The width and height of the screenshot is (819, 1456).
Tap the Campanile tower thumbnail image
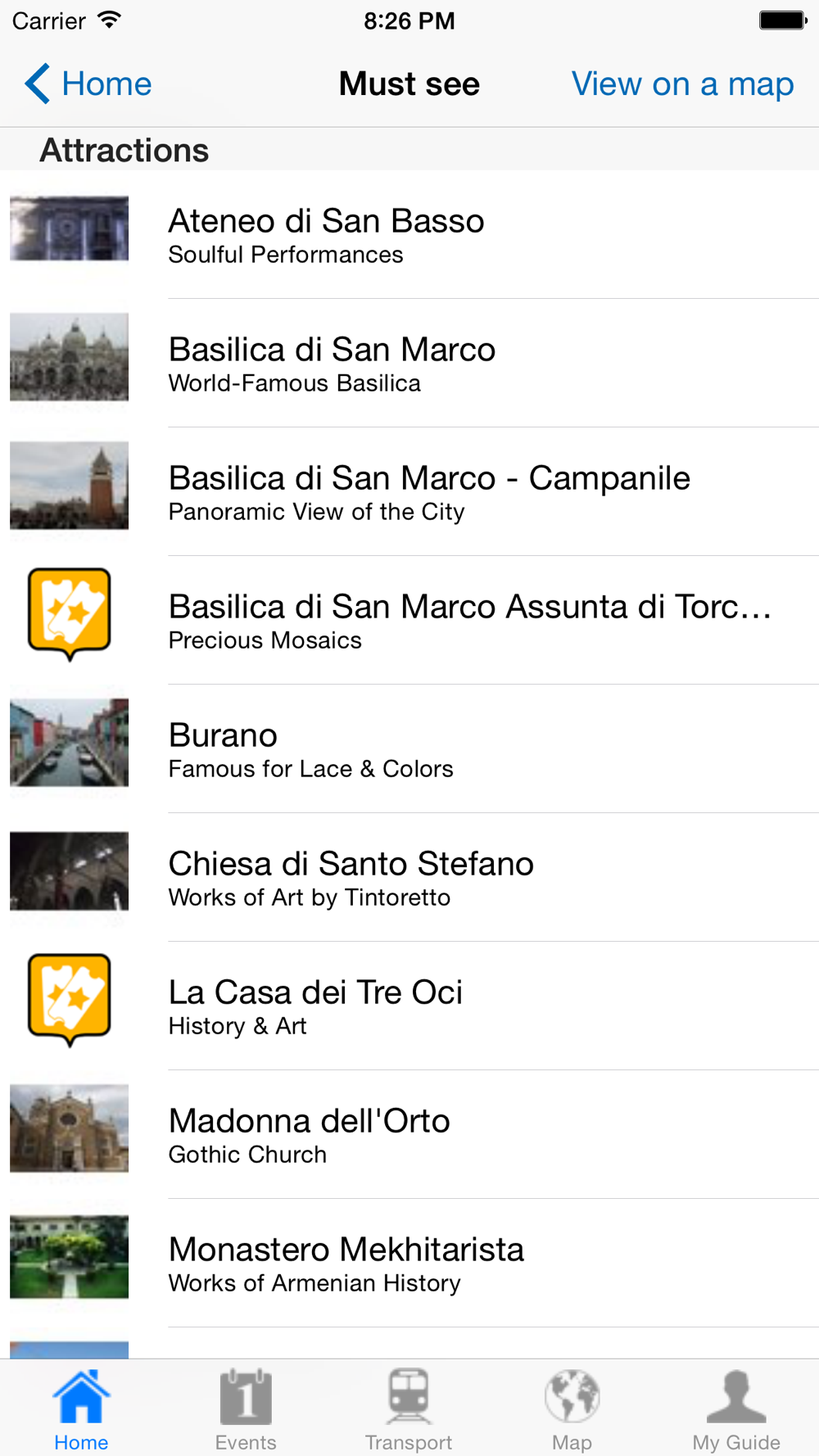tap(70, 486)
